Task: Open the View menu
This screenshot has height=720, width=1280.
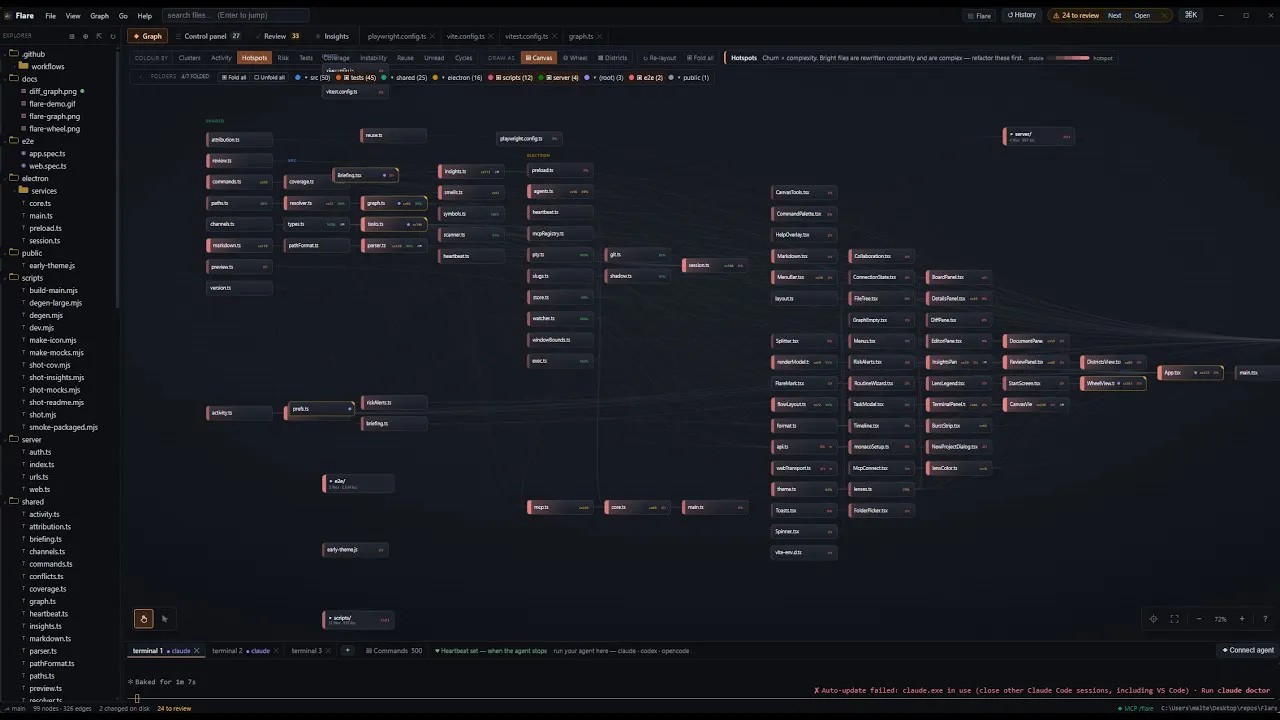Action: (73, 16)
